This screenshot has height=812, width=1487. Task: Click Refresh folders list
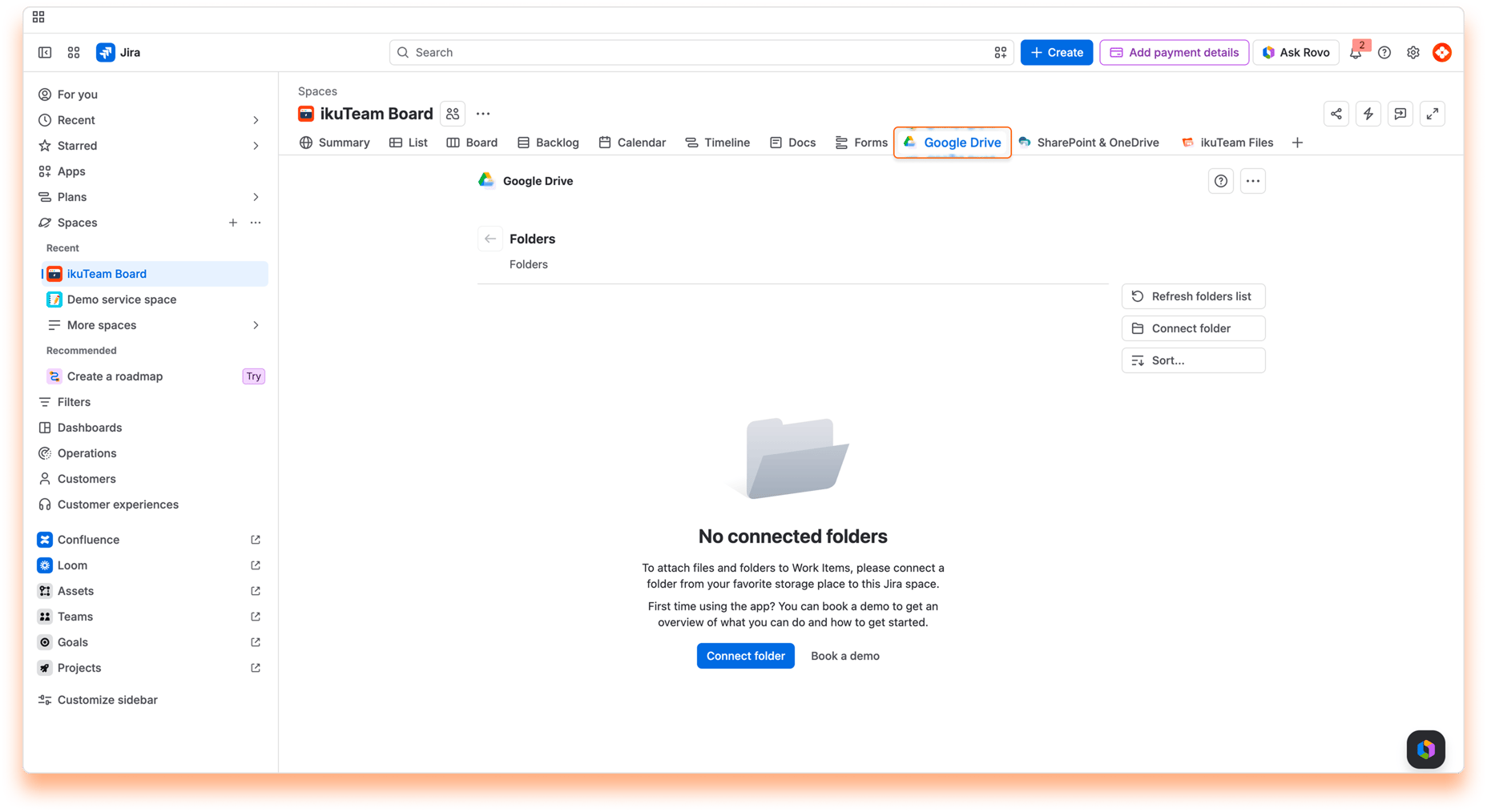pos(1194,296)
